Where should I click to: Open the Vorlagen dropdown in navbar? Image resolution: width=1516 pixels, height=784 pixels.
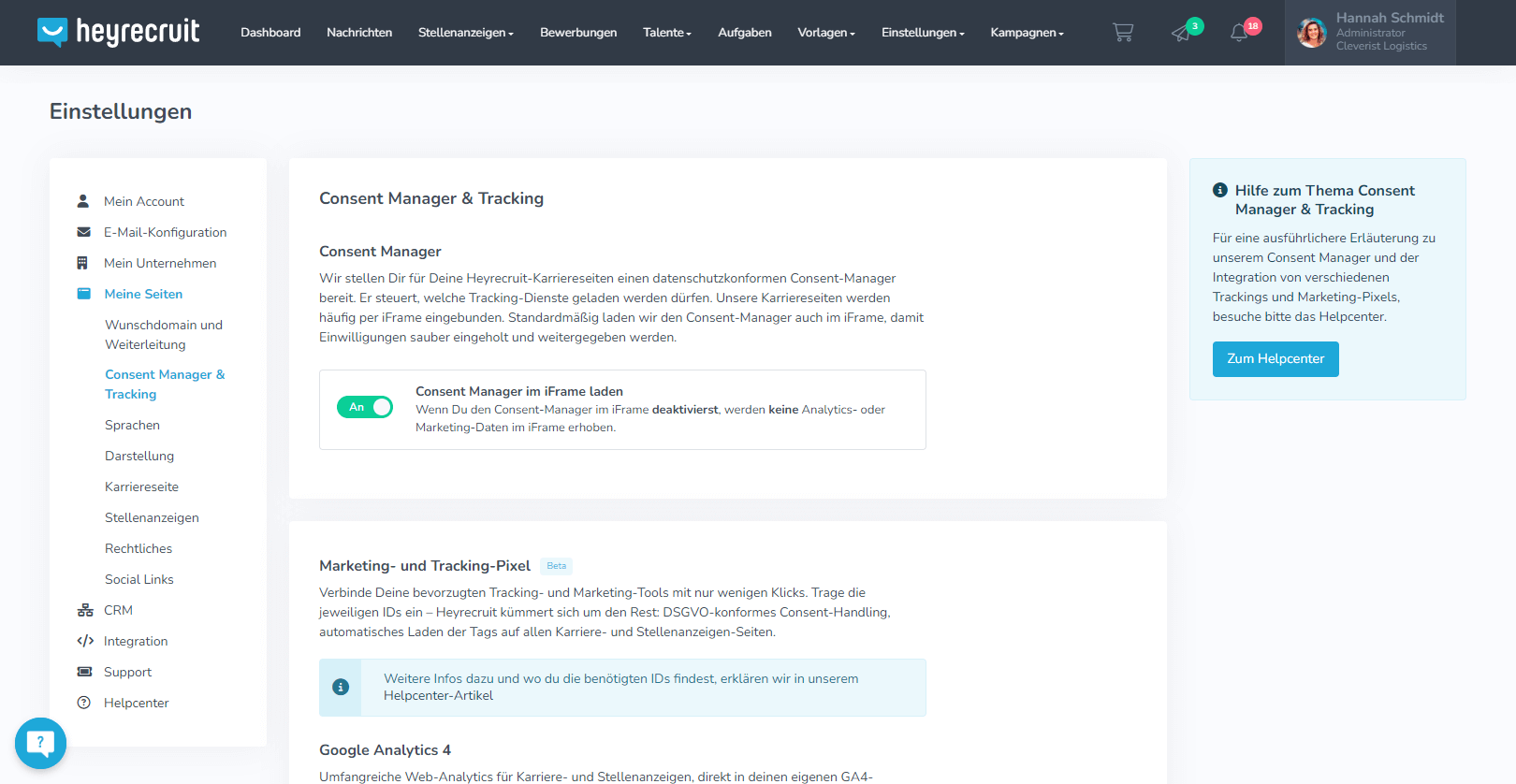click(x=825, y=33)
